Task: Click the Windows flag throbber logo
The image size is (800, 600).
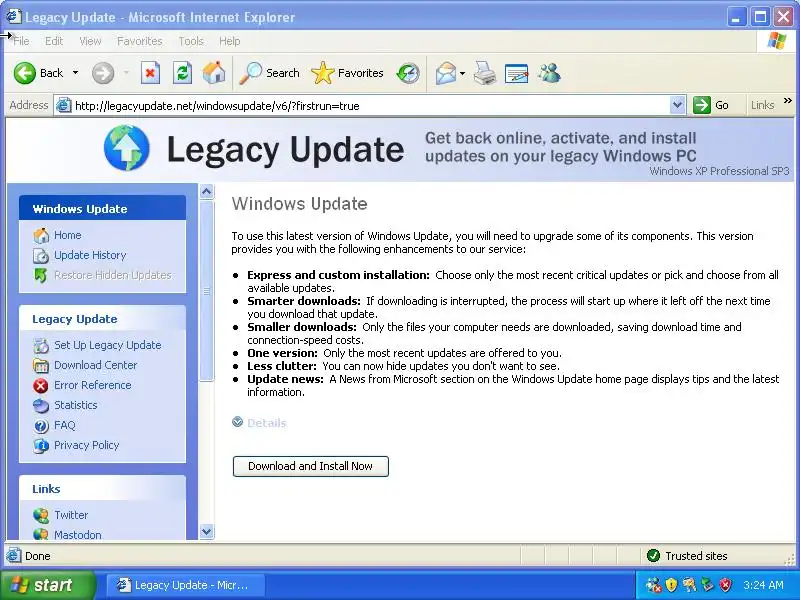Action: [x=777, y=41]
